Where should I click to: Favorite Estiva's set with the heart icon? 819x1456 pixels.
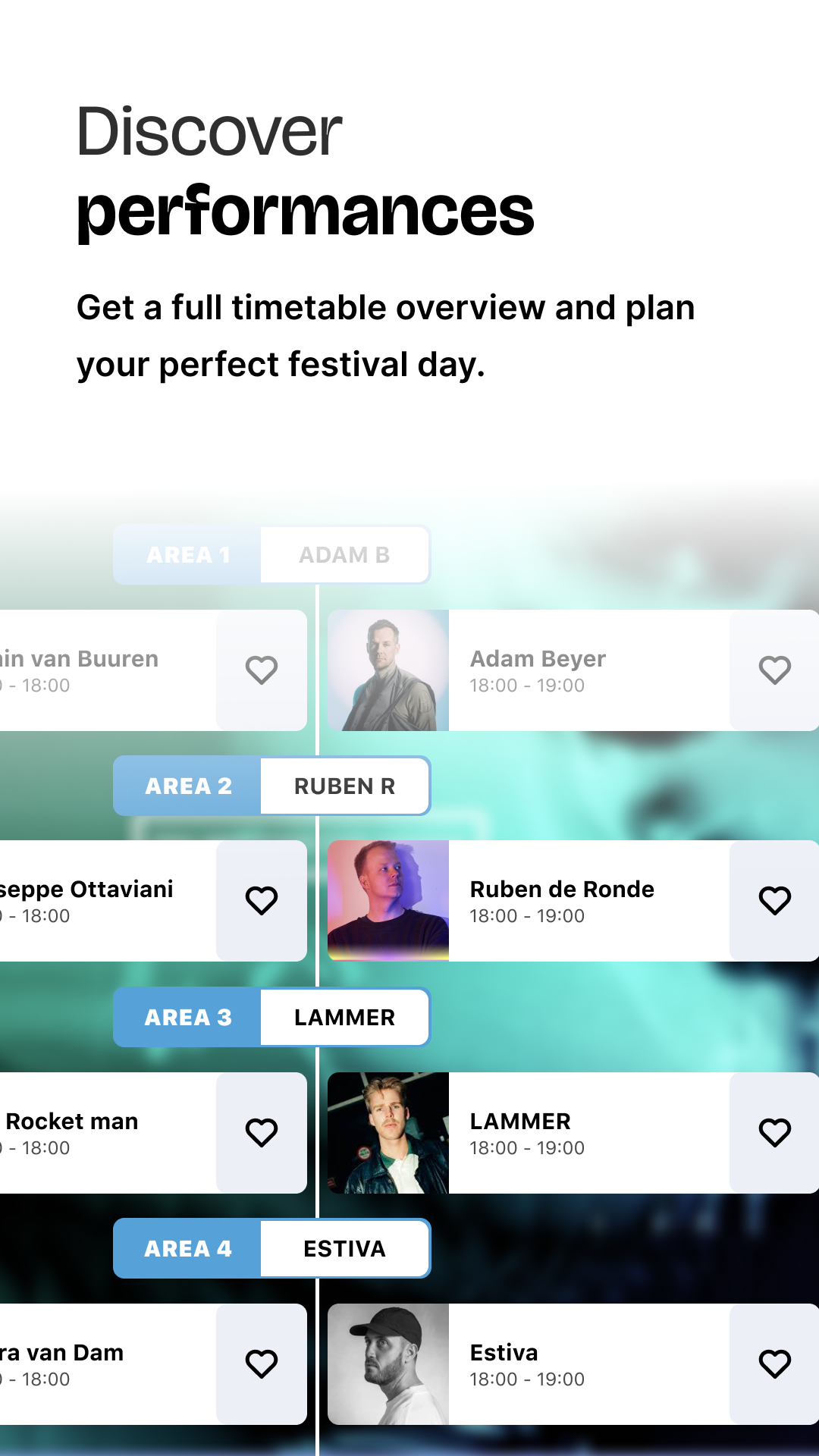click(774, 1364)
